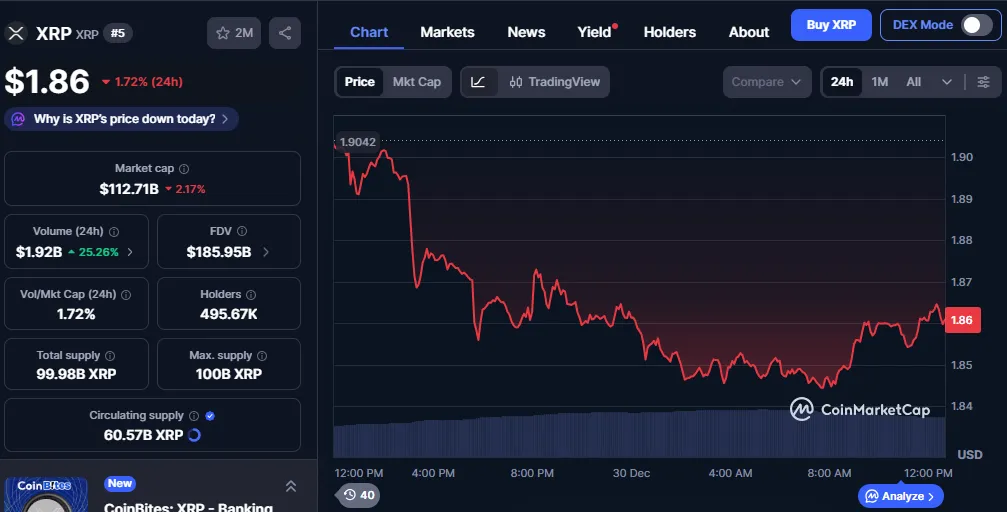Image resolution: width=1007 pixels, height=512 pixels.
Task: Click the current price 1.86 chart label
Action: pyautogui.click(x=962, y=320)
